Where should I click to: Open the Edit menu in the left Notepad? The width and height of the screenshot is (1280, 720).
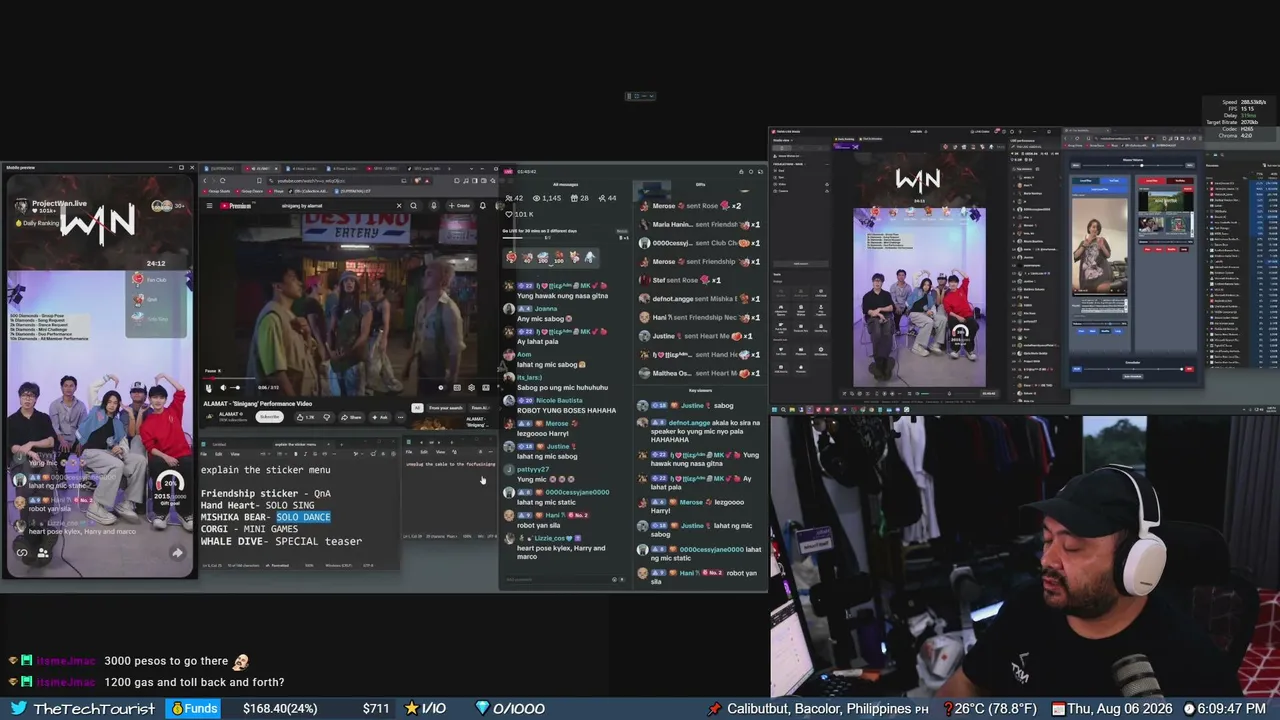point(221,454)
